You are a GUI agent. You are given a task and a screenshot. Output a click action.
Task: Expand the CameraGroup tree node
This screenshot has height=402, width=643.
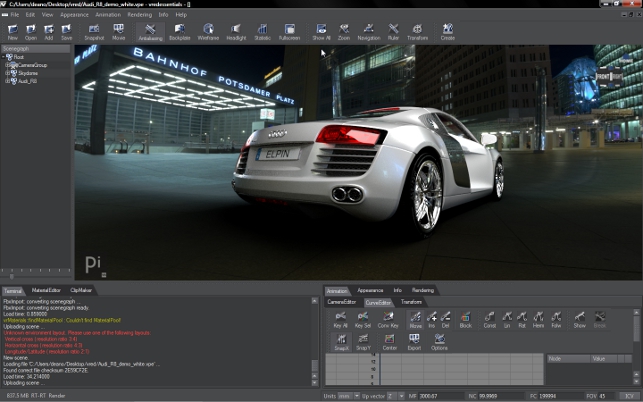coord(8,65)
